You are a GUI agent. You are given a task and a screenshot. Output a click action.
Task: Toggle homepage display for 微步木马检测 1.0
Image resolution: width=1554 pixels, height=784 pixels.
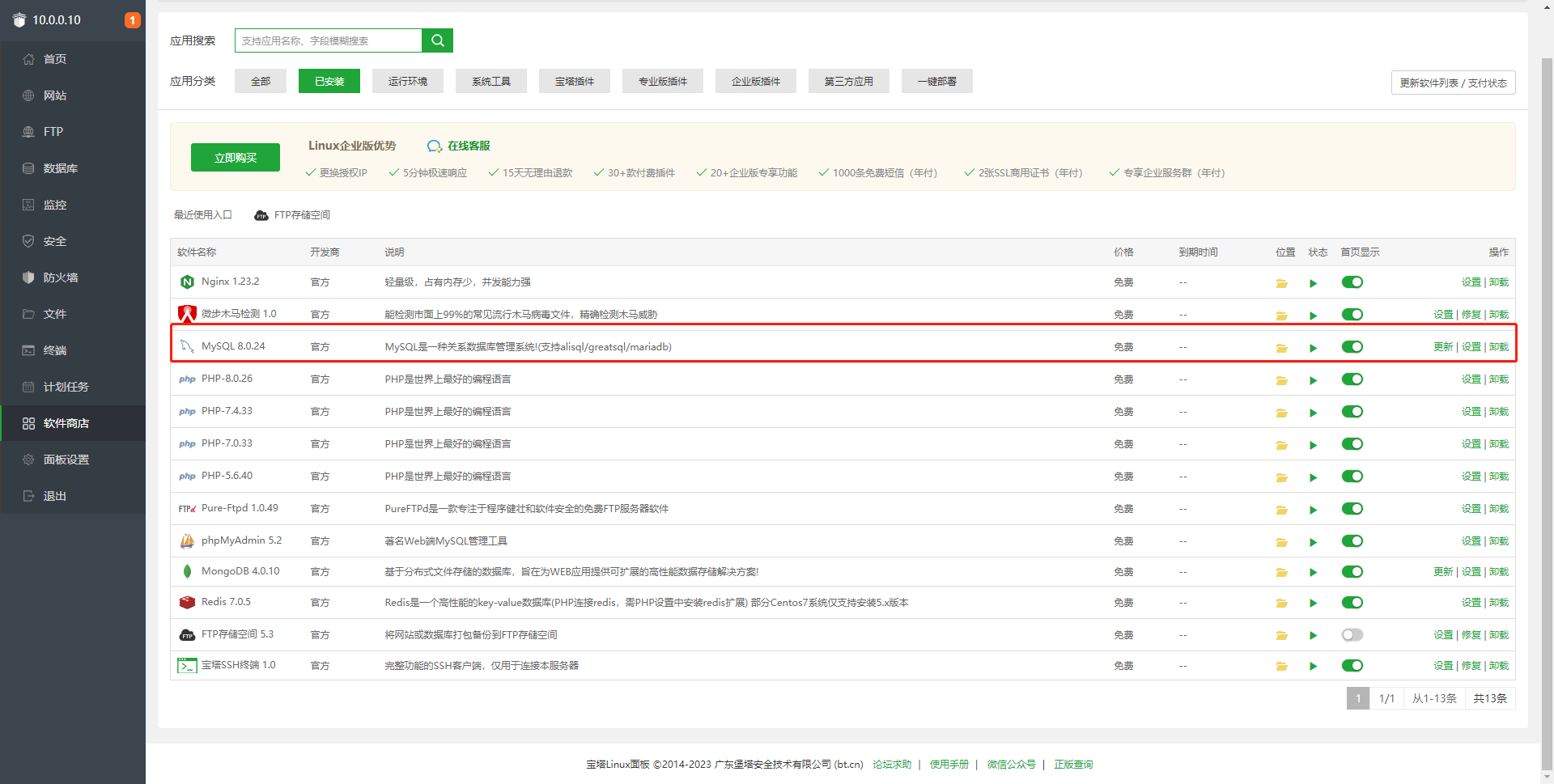(1352, 315)
